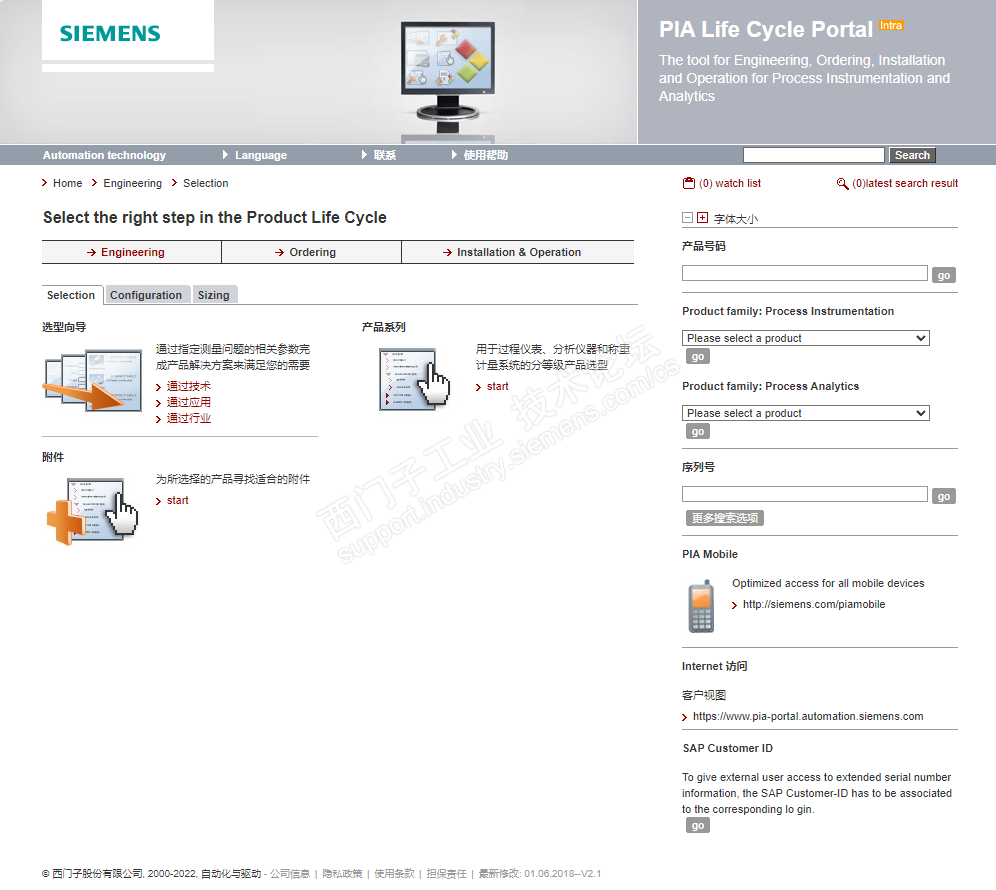The width and height of the screenshot is (996, 890).
Task: Go to Engineering breadcrumb
Action: [x=132, y=183]
